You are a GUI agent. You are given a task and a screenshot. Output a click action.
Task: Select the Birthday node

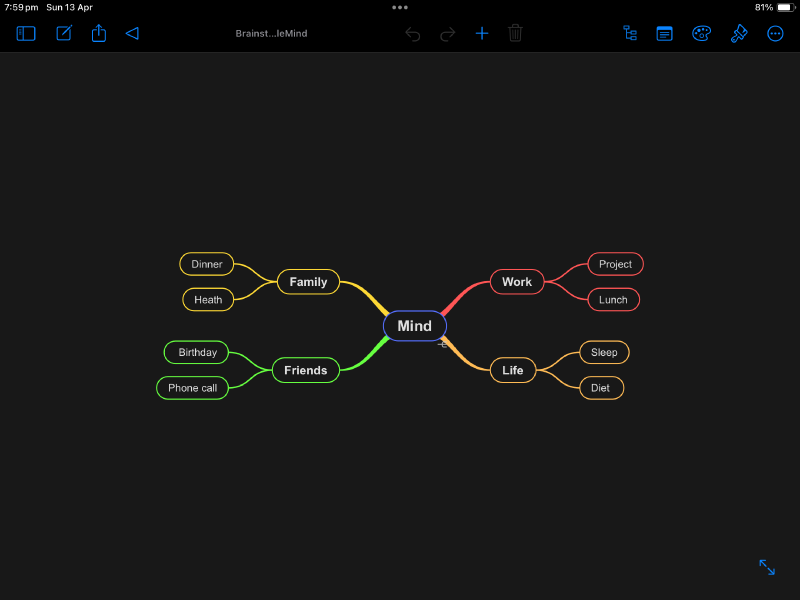point(195,352)
